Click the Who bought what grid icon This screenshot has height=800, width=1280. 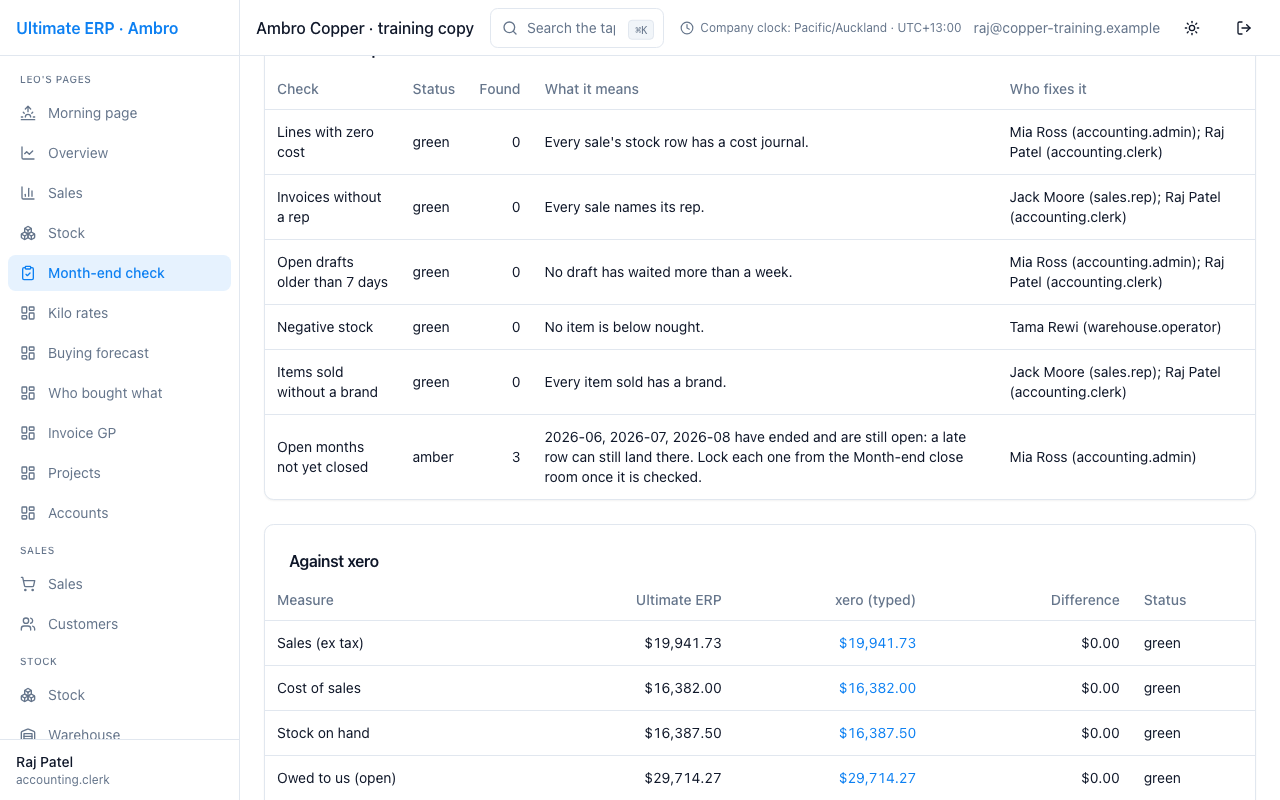28,393
